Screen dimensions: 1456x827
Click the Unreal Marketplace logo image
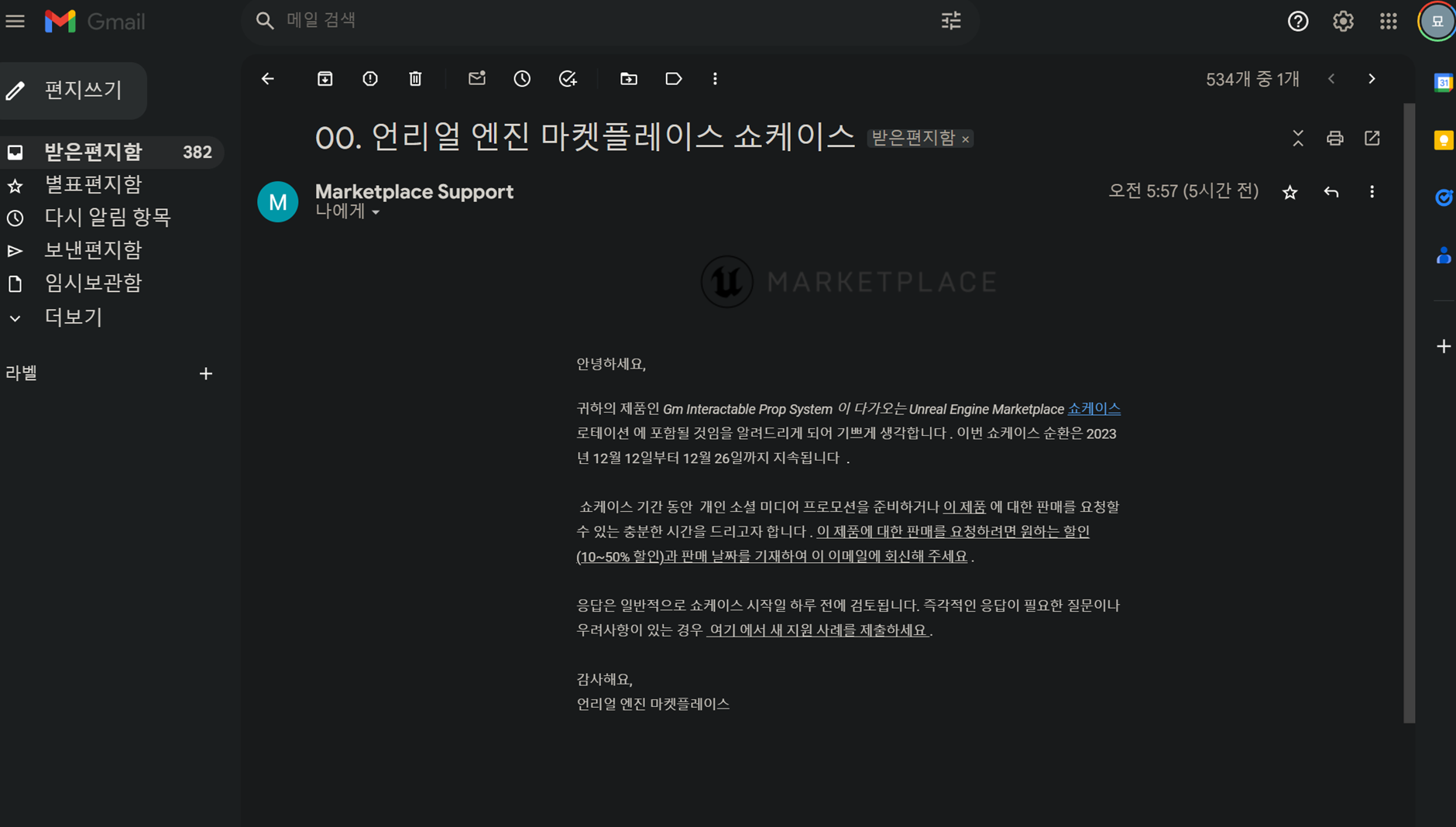click(849, 281)
